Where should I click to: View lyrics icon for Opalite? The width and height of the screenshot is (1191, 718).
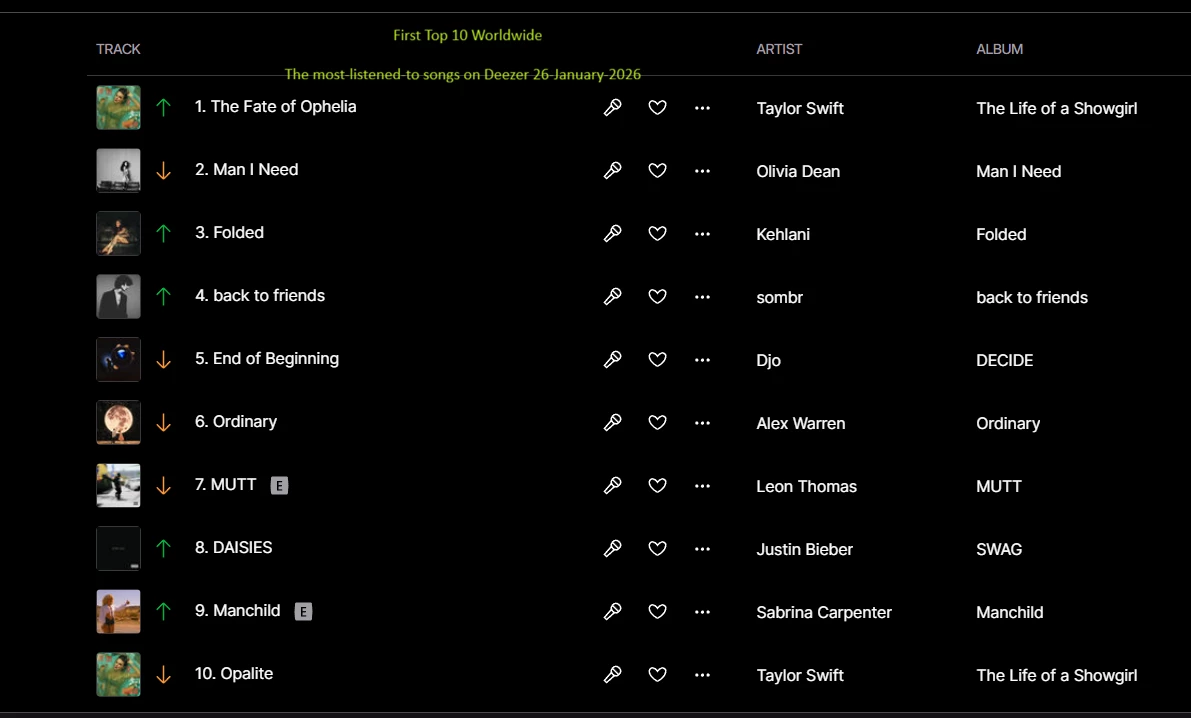point(612,675)
